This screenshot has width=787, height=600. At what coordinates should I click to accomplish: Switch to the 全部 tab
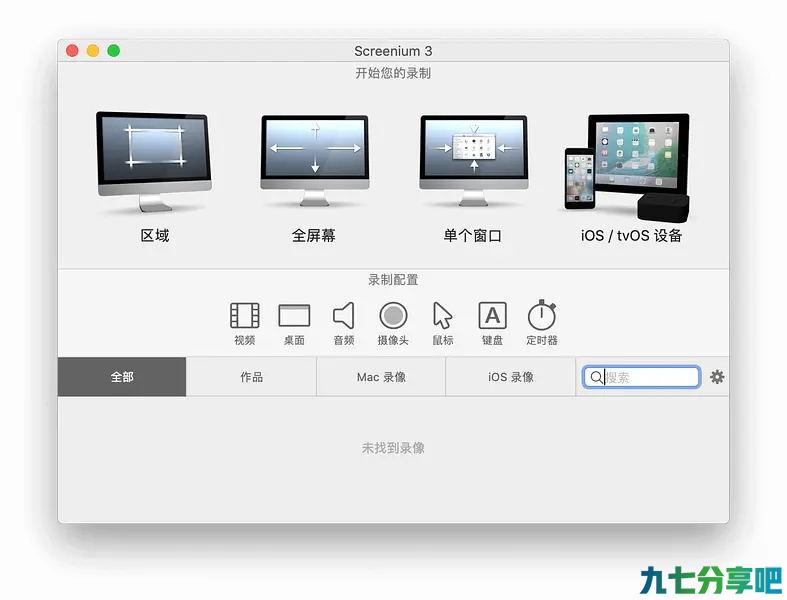[122, 377]
